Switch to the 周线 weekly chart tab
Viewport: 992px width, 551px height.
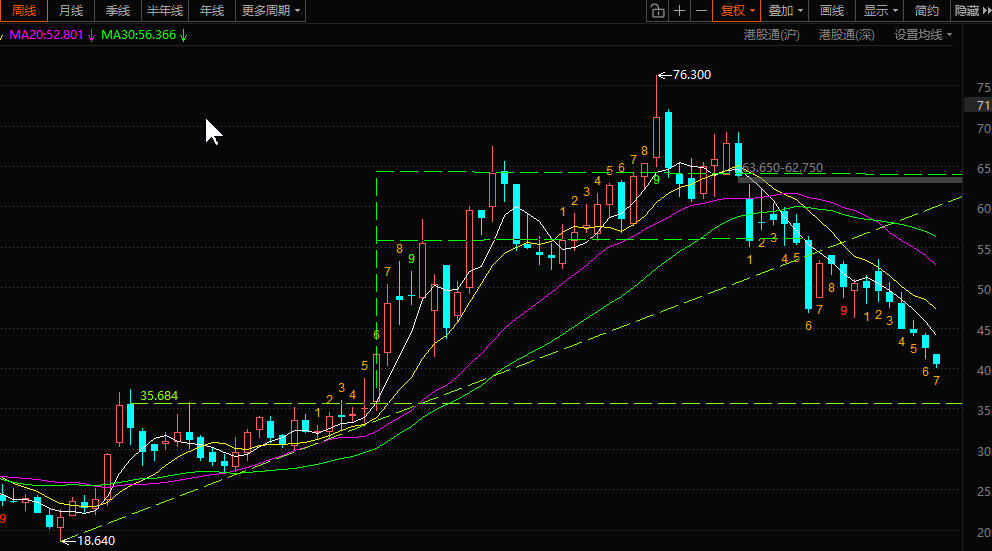(23, 11)
